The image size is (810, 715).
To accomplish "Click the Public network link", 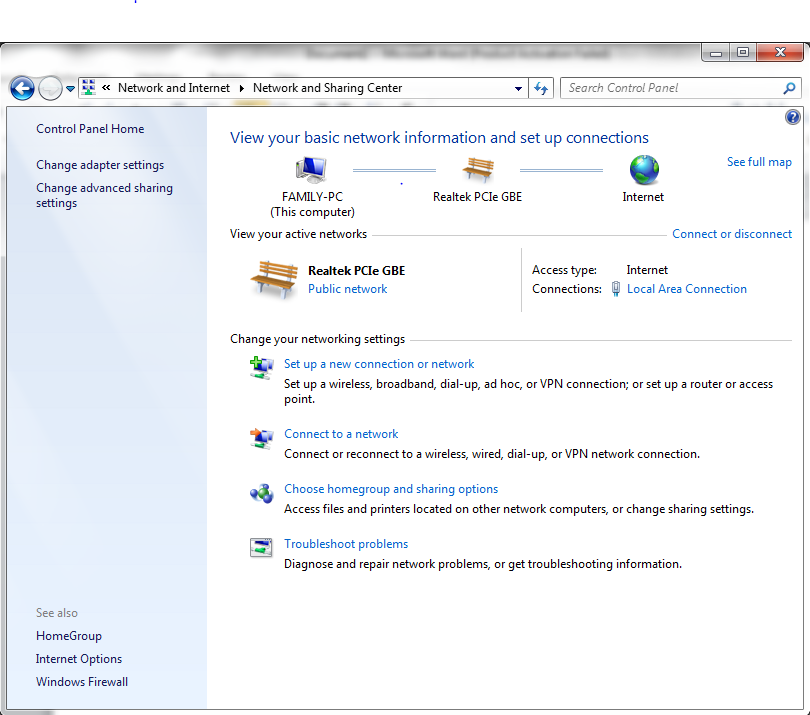I will click(x=347, y=288).
